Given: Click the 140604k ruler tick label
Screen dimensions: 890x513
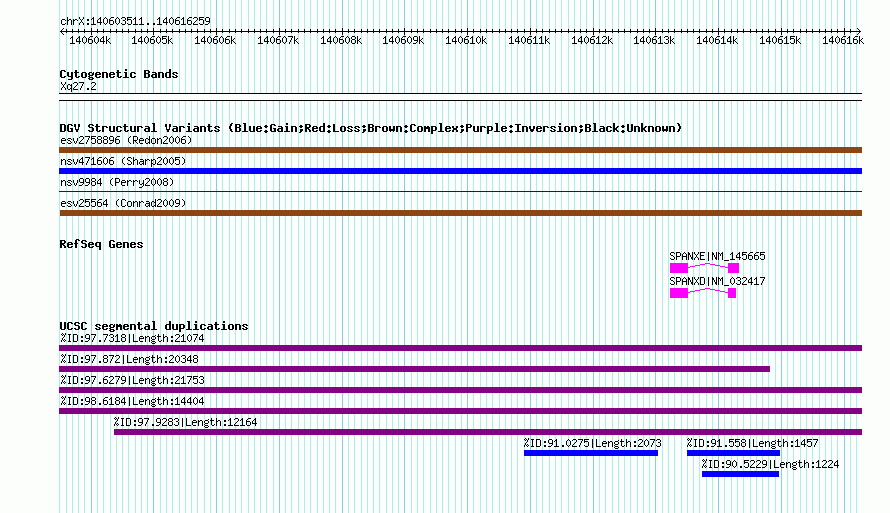Looking at the screenshot, I should (x=90, y=40).
